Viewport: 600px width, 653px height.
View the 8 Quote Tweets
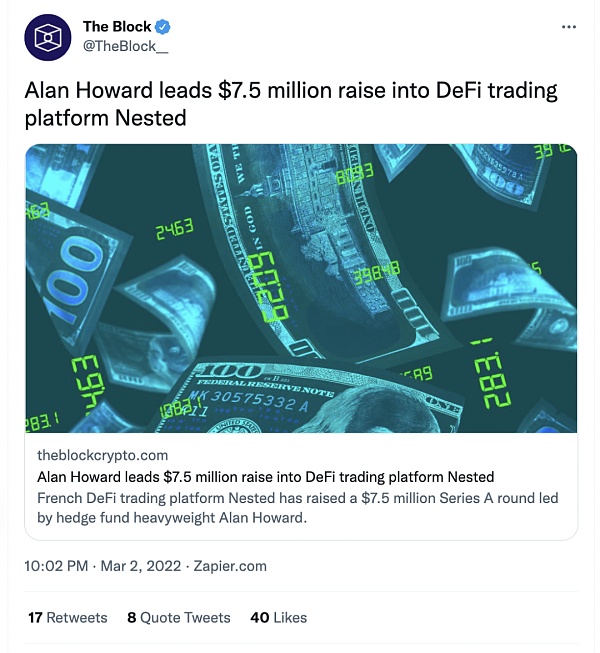tap(179, 618)
